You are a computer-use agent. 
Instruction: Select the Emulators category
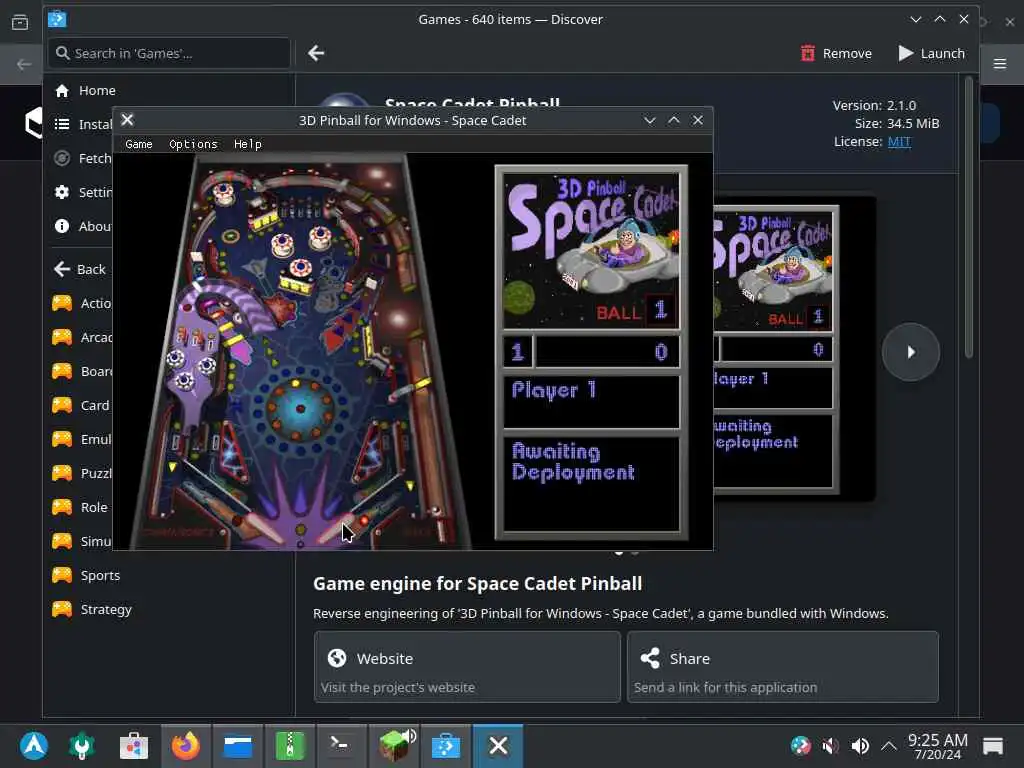click(x=81, y=440)
